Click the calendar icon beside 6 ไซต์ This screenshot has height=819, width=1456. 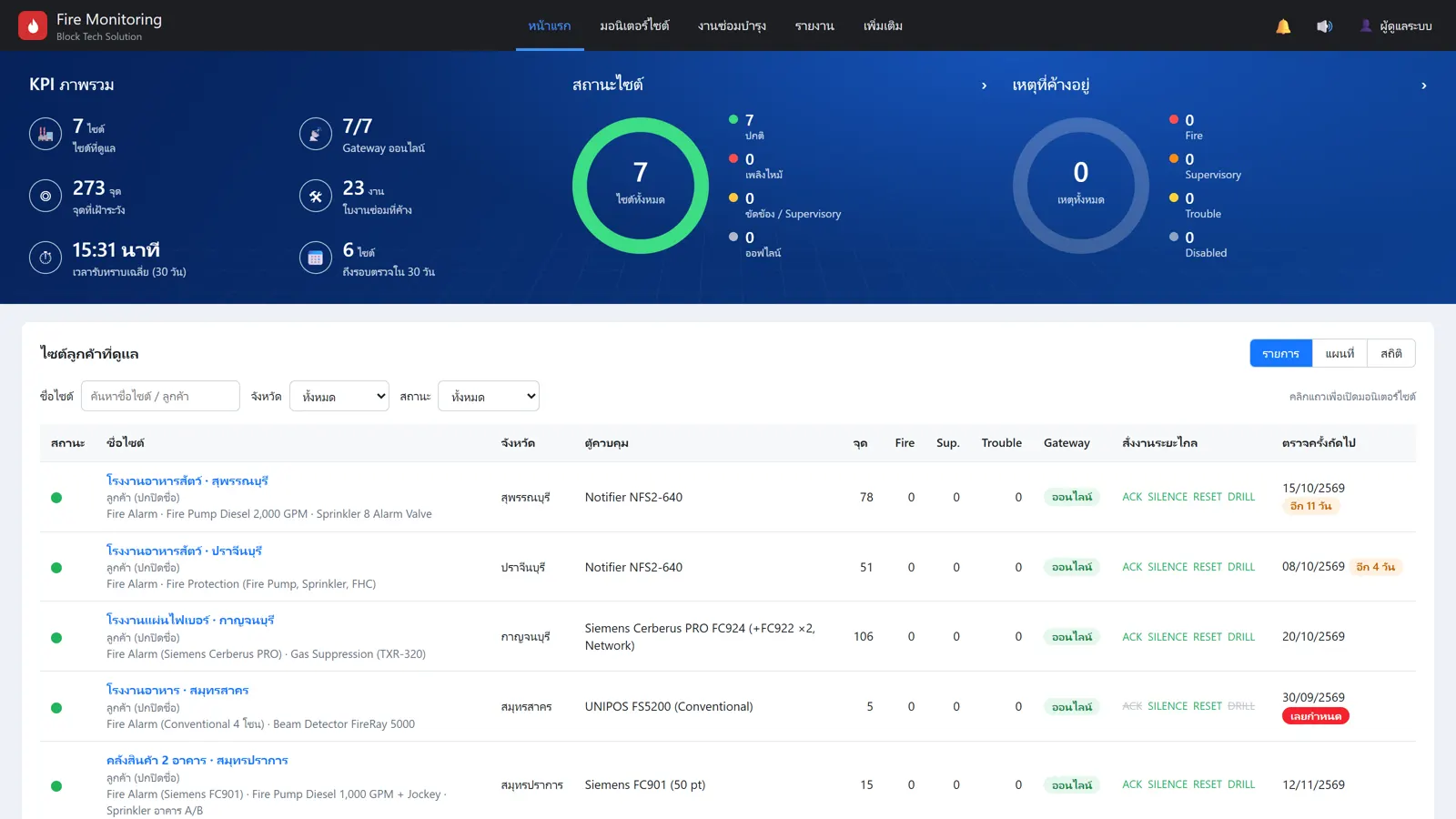(x=316, y=258)
